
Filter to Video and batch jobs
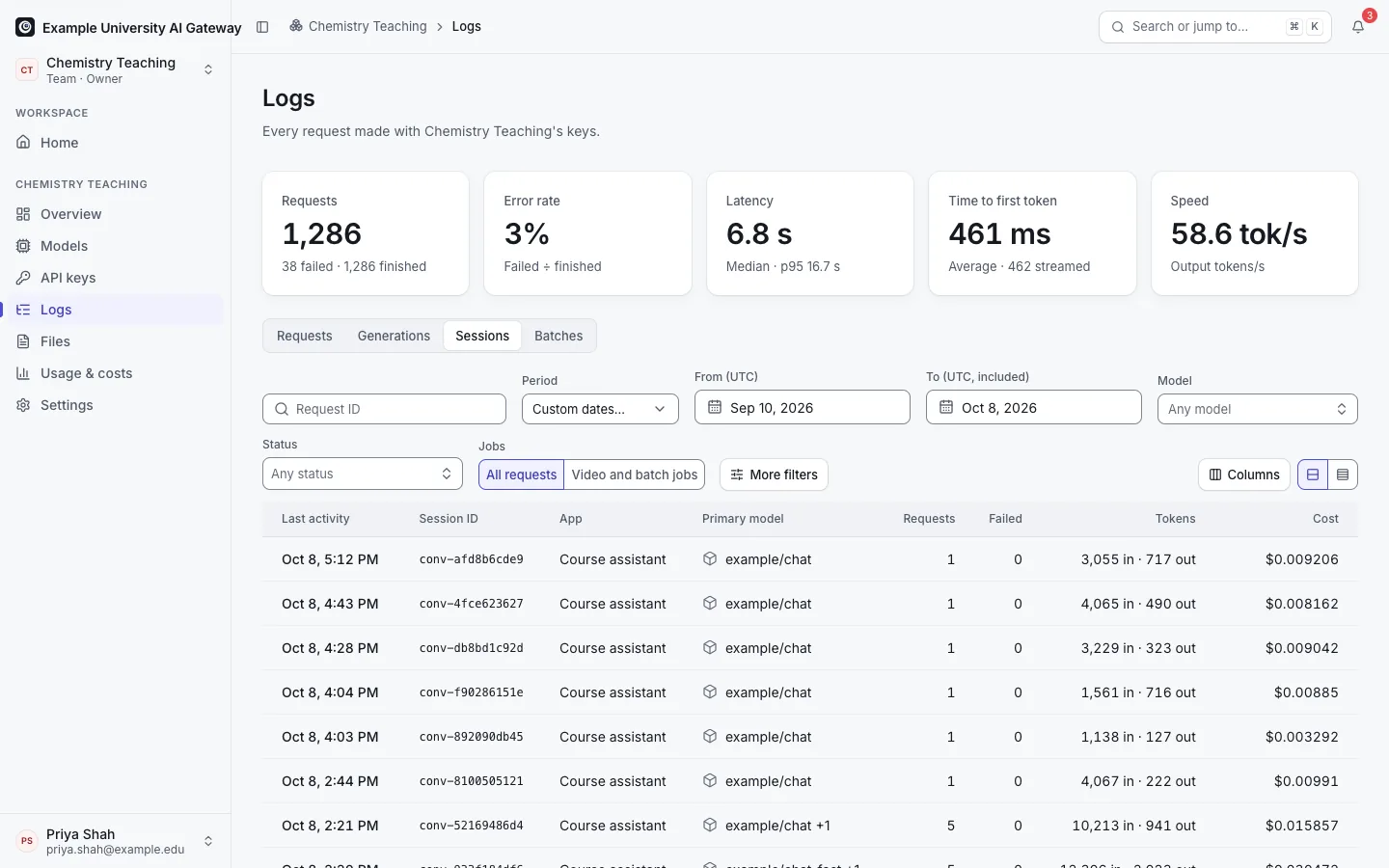[635, 475]
